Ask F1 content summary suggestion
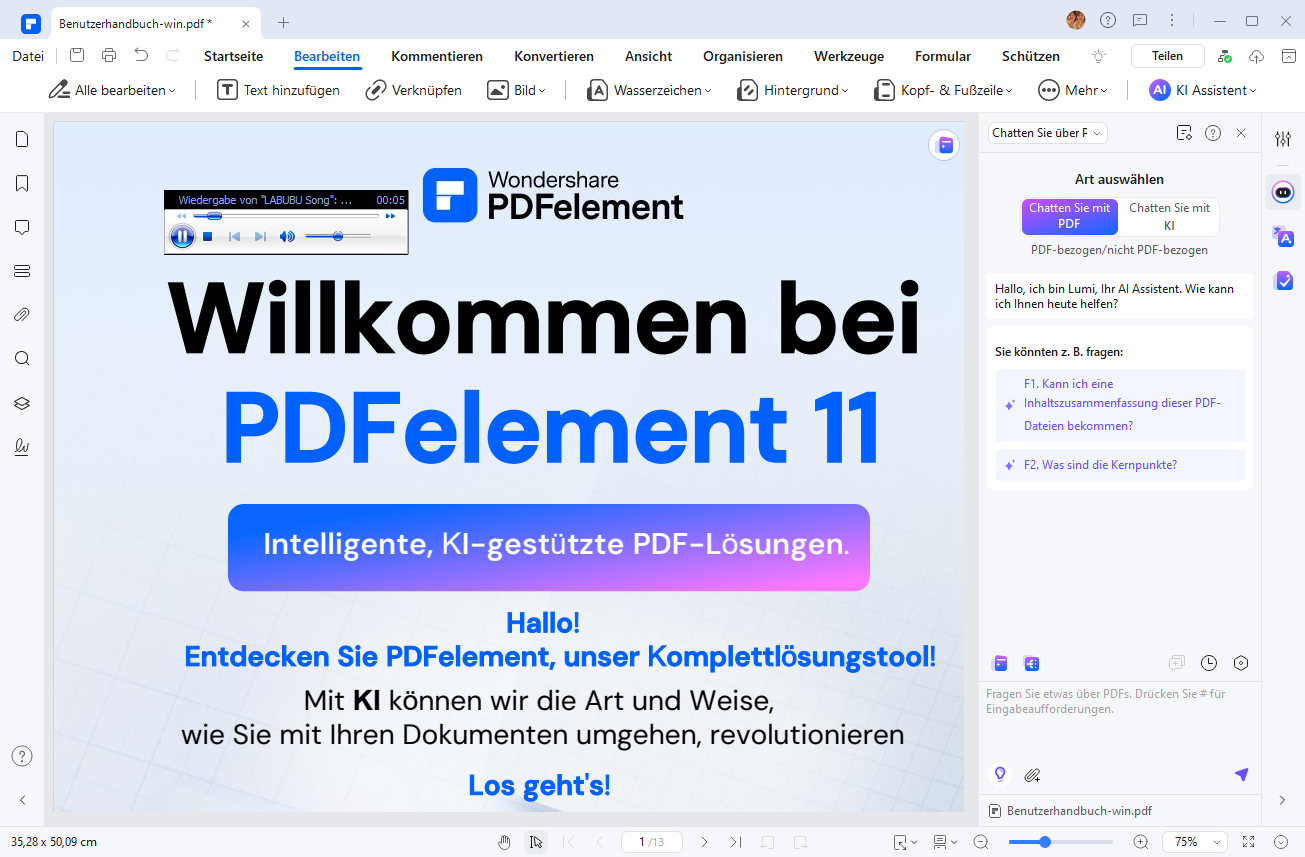 (x=1120, y=405)
